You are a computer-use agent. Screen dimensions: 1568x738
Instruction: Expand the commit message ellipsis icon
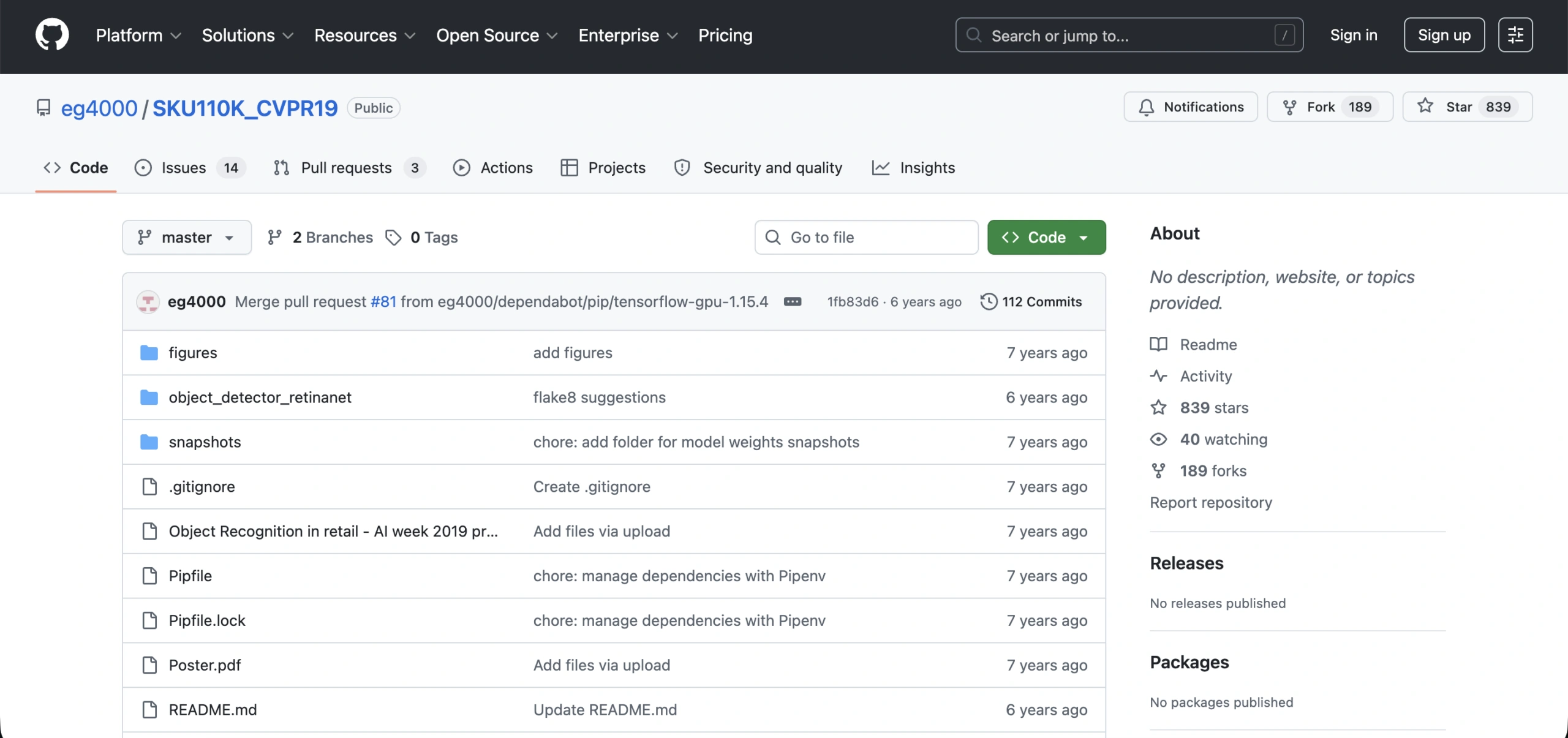793,301
